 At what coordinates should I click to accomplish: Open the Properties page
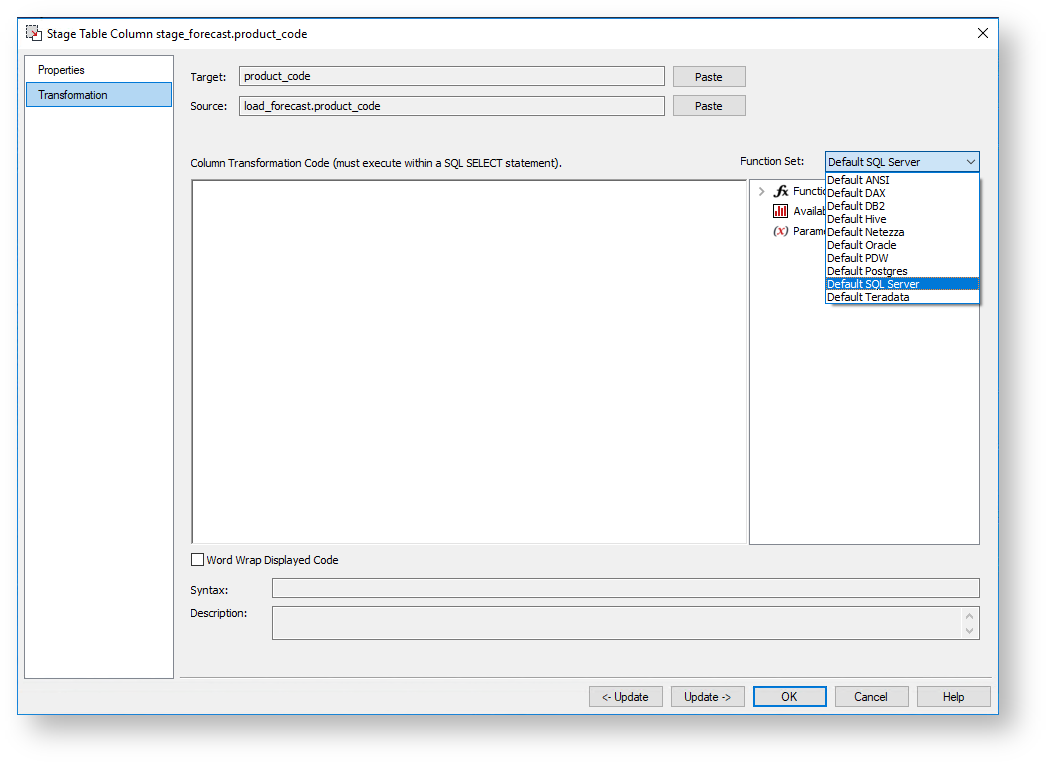(x=99, y=69)
